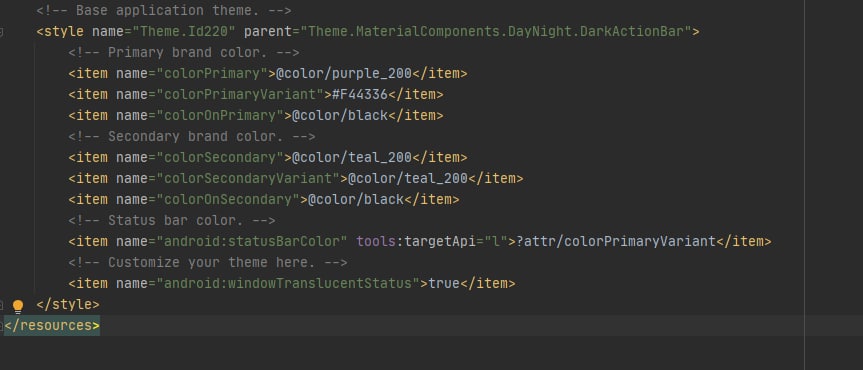Image resolution: width=863 pixels, height=370 pixels.
Task: Collapse the style block at Theme.Id220 line
Action: [x=1, y=32]
